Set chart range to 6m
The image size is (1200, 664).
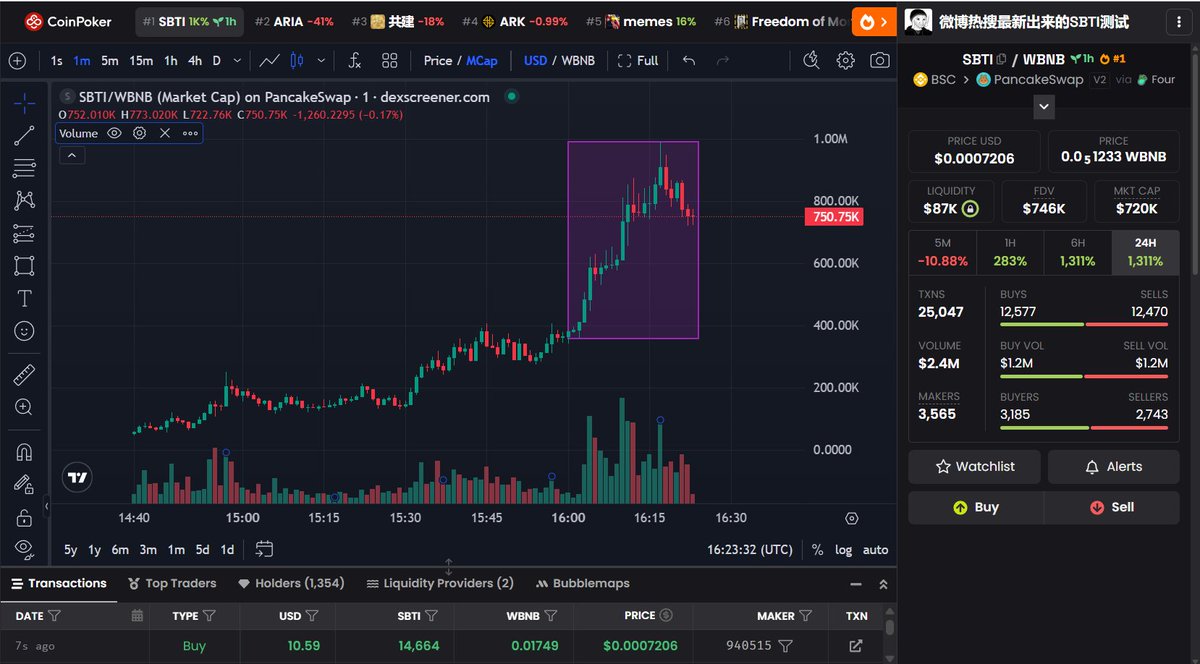click(120, 549)
